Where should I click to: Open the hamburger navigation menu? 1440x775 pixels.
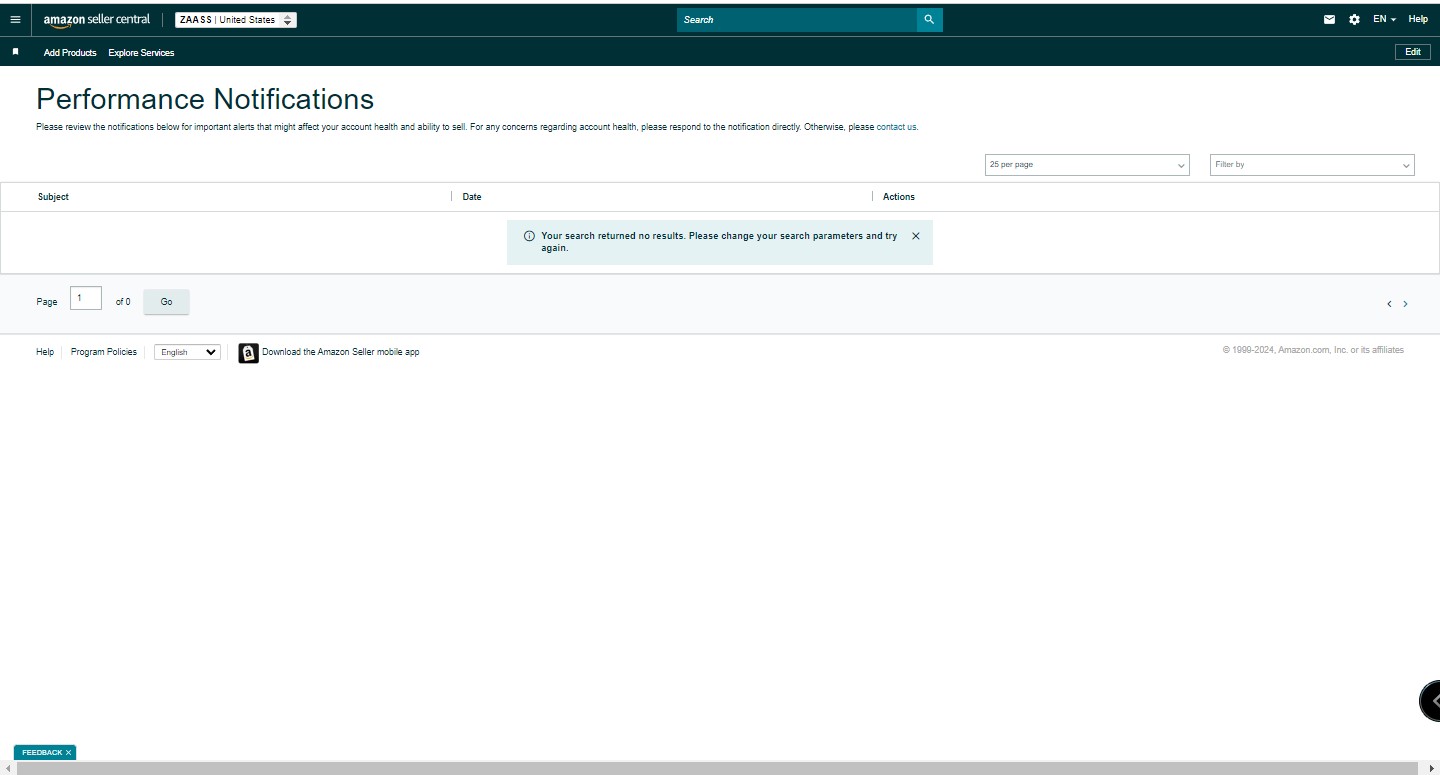(x=15, y=19)
